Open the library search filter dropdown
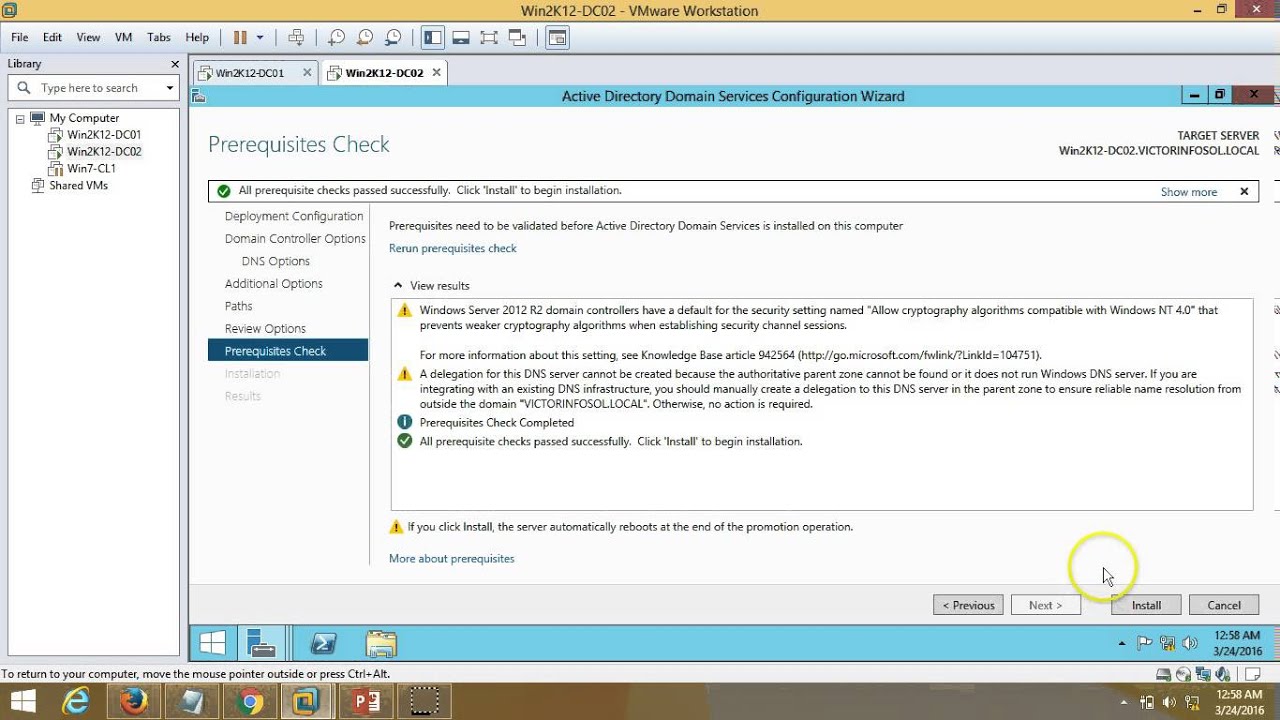This screenshot has height=720, width=1280. 170,88
